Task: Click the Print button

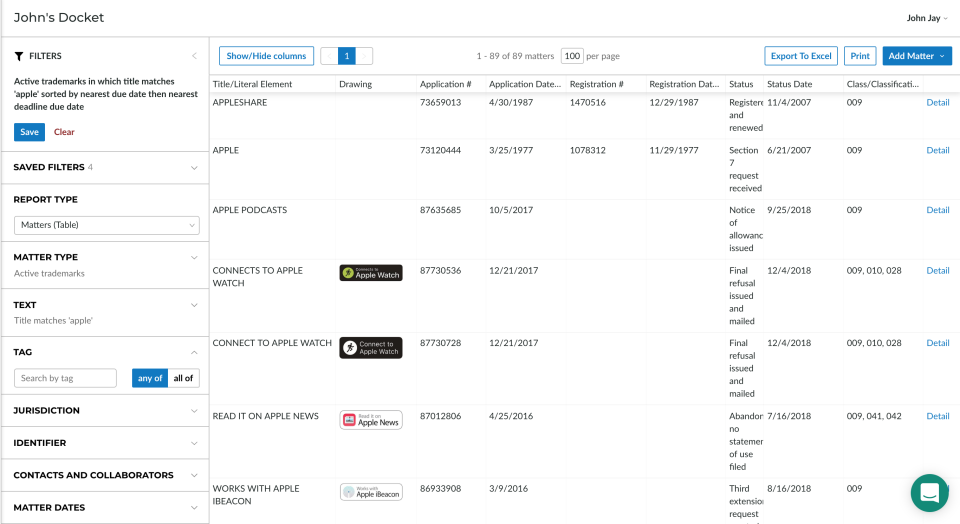Action: coord(860,56)
